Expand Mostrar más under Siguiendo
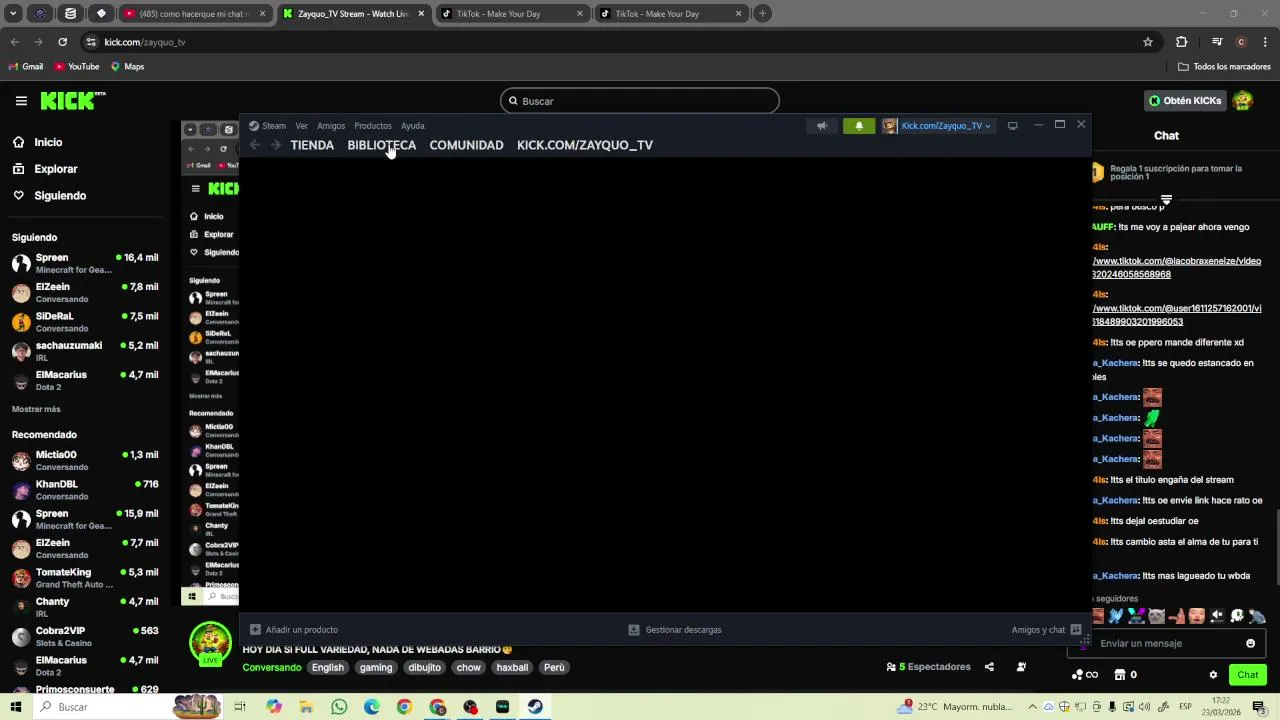 coord(36,409)
